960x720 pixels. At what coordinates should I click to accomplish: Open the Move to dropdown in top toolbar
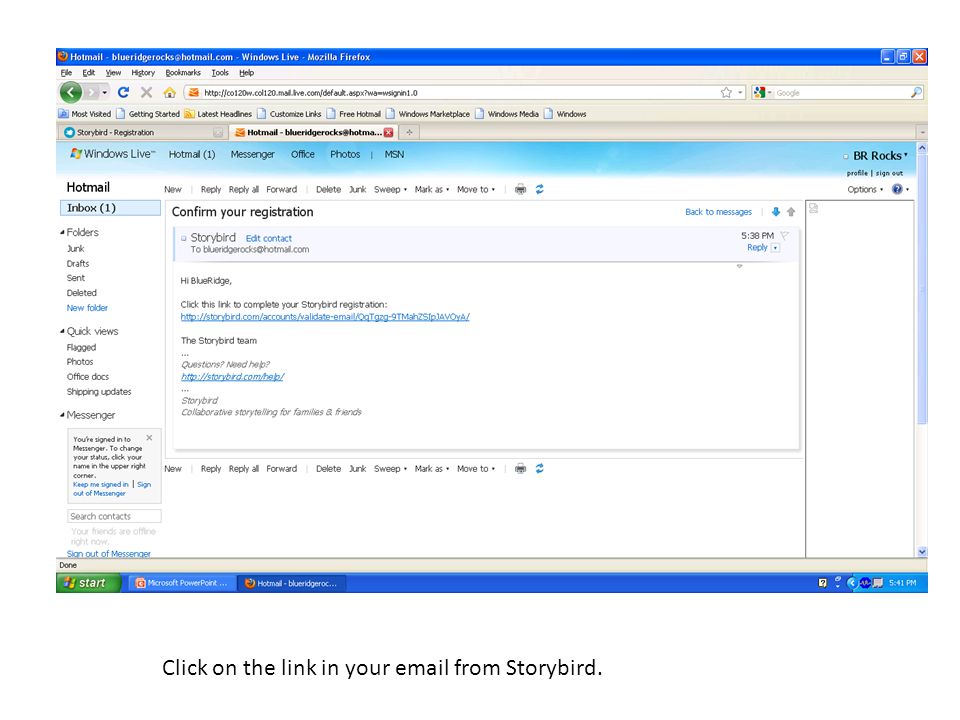tap(476, 189)
